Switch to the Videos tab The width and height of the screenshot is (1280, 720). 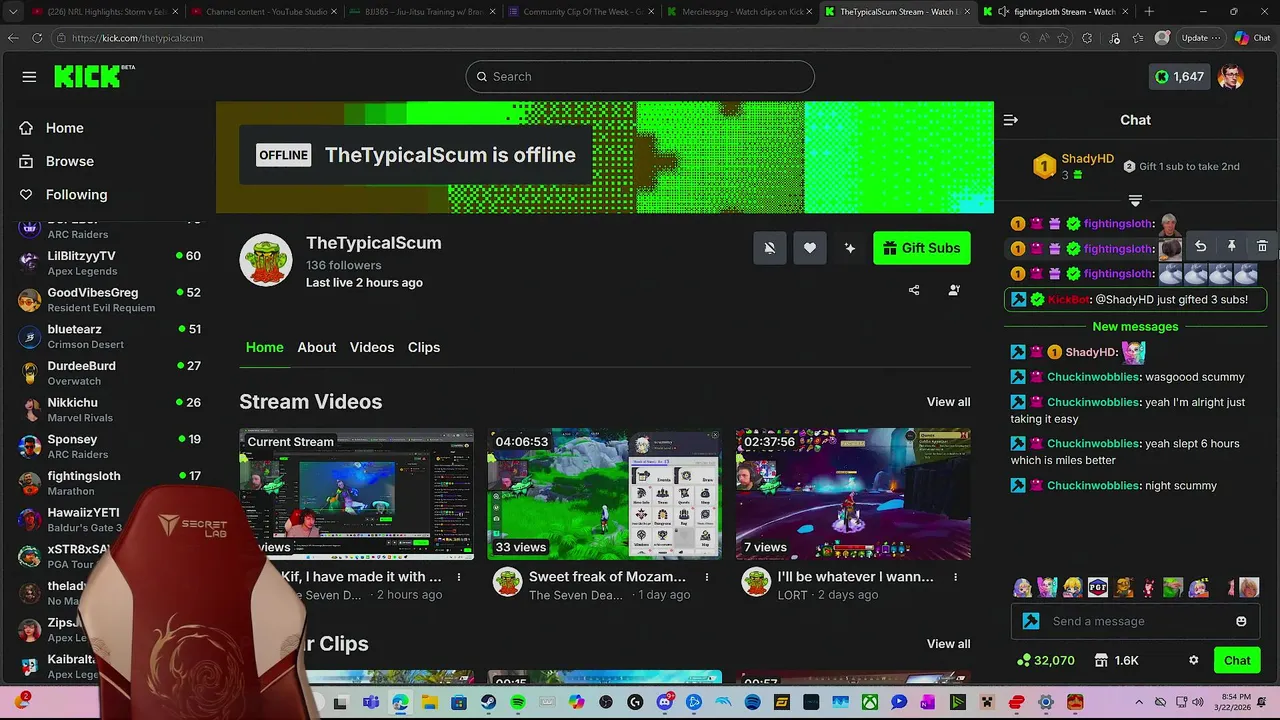[x=372, y=347]
